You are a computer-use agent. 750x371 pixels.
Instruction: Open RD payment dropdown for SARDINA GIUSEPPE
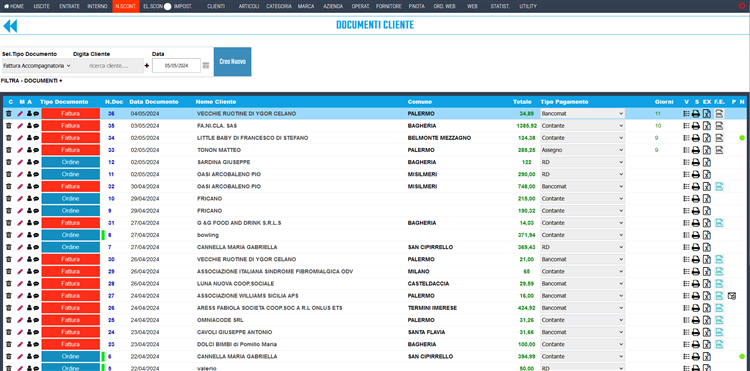(x=582, y=163)
